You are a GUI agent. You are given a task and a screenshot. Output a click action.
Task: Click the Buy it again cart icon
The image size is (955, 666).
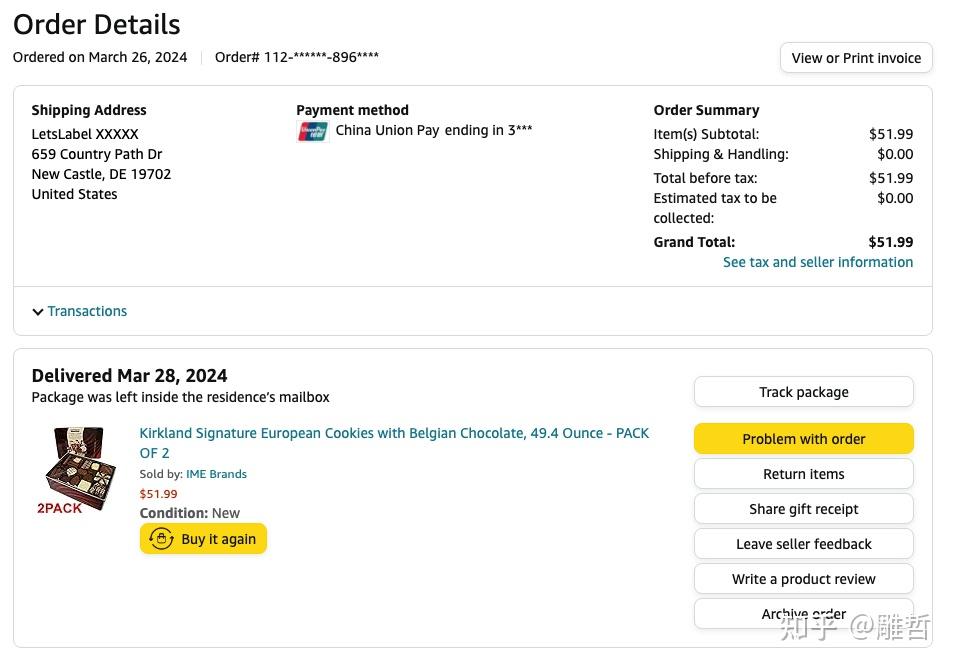162,539
